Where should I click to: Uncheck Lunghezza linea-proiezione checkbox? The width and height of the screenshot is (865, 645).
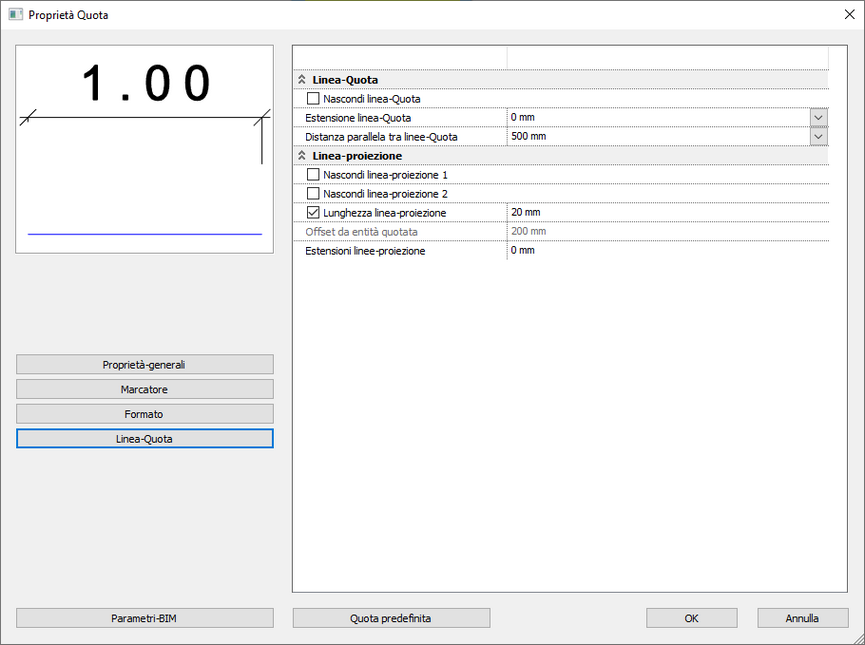pos(313,212)
